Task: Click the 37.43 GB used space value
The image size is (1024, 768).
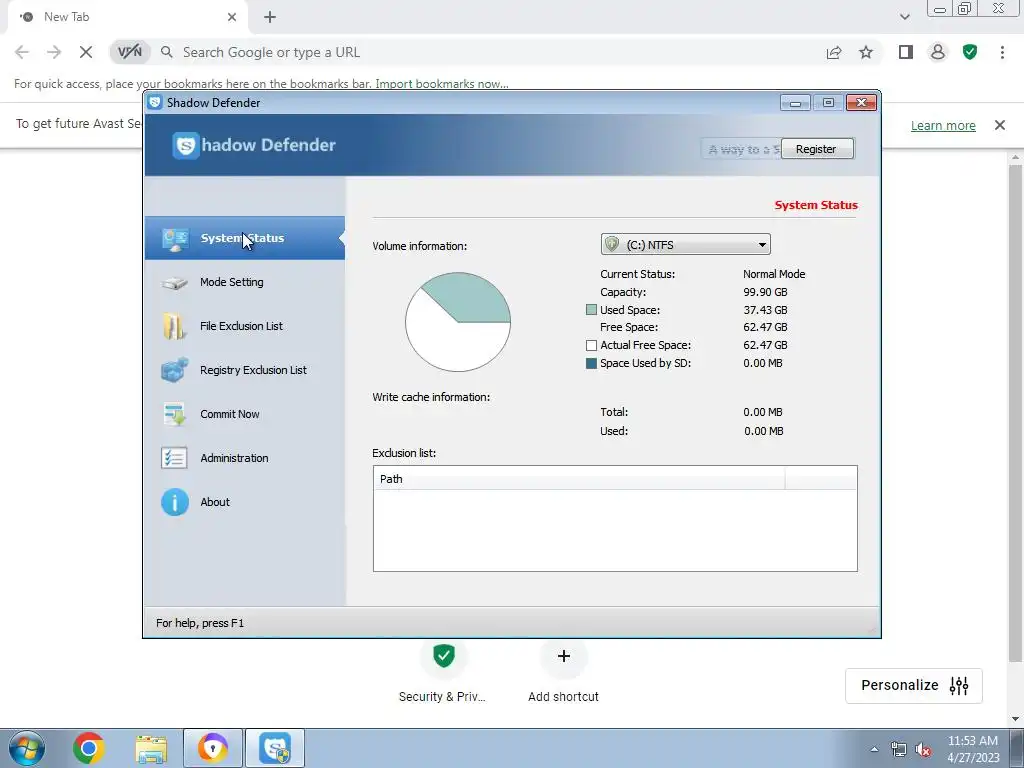Action: pyautogui.click(x=765, y=310)
